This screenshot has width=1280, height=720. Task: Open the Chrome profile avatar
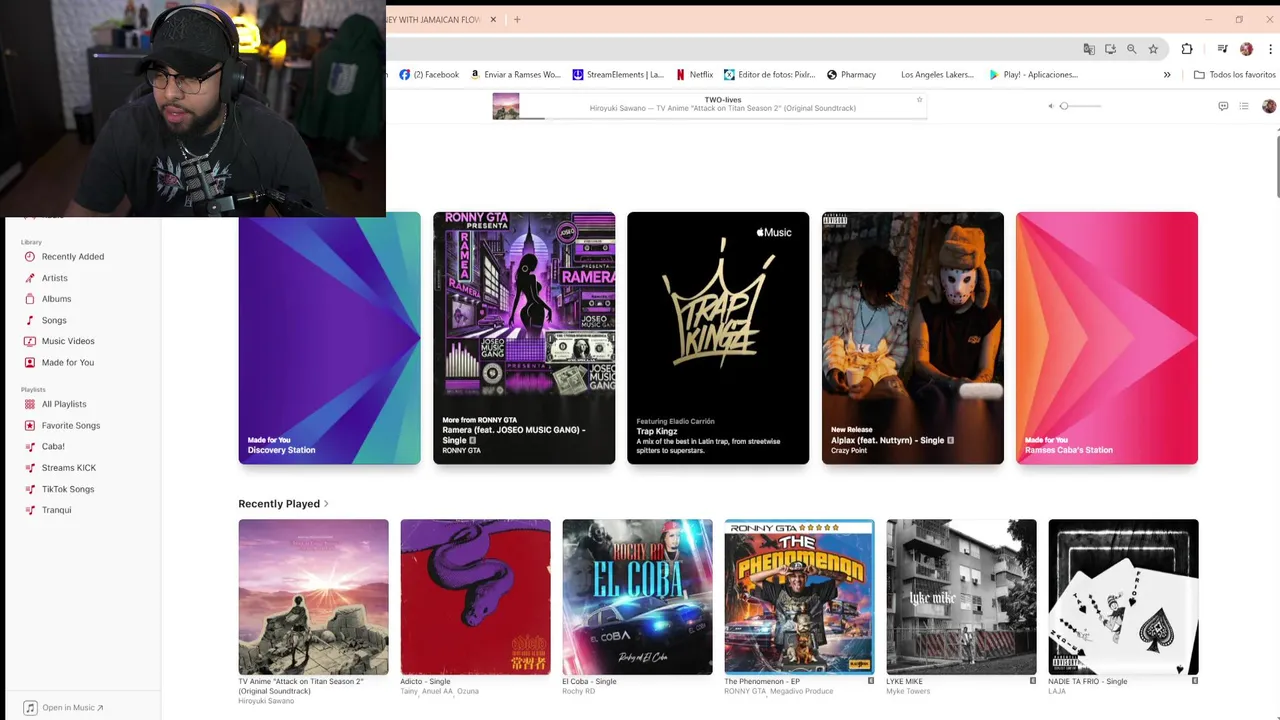1246,49
